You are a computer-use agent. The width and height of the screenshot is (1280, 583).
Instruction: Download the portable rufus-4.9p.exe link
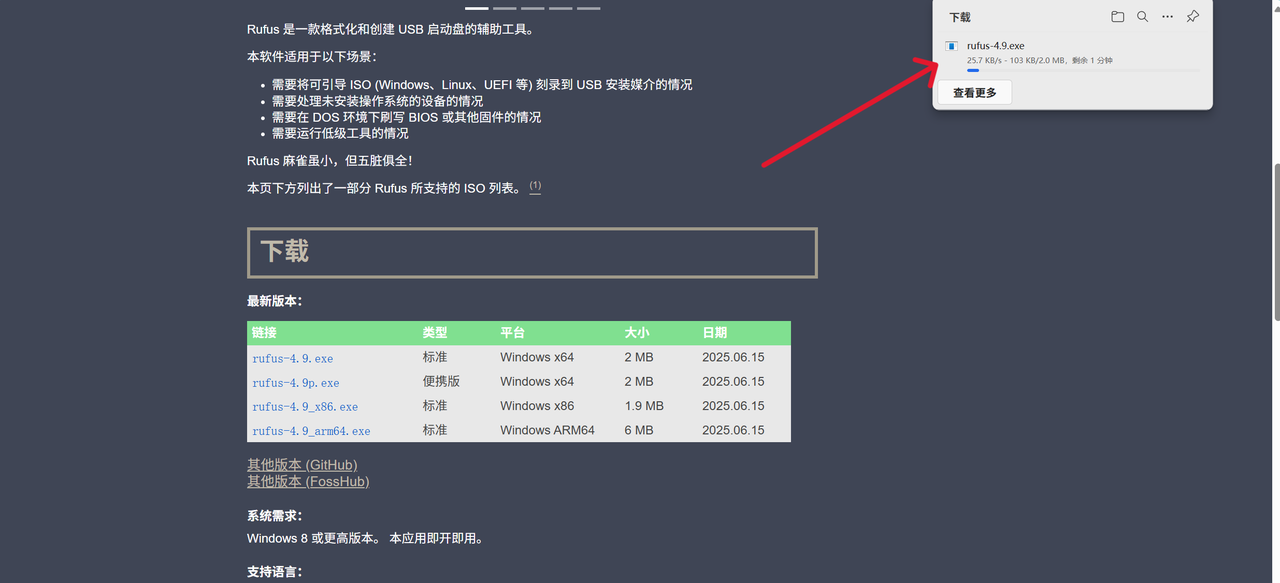(x=296, y=382)
